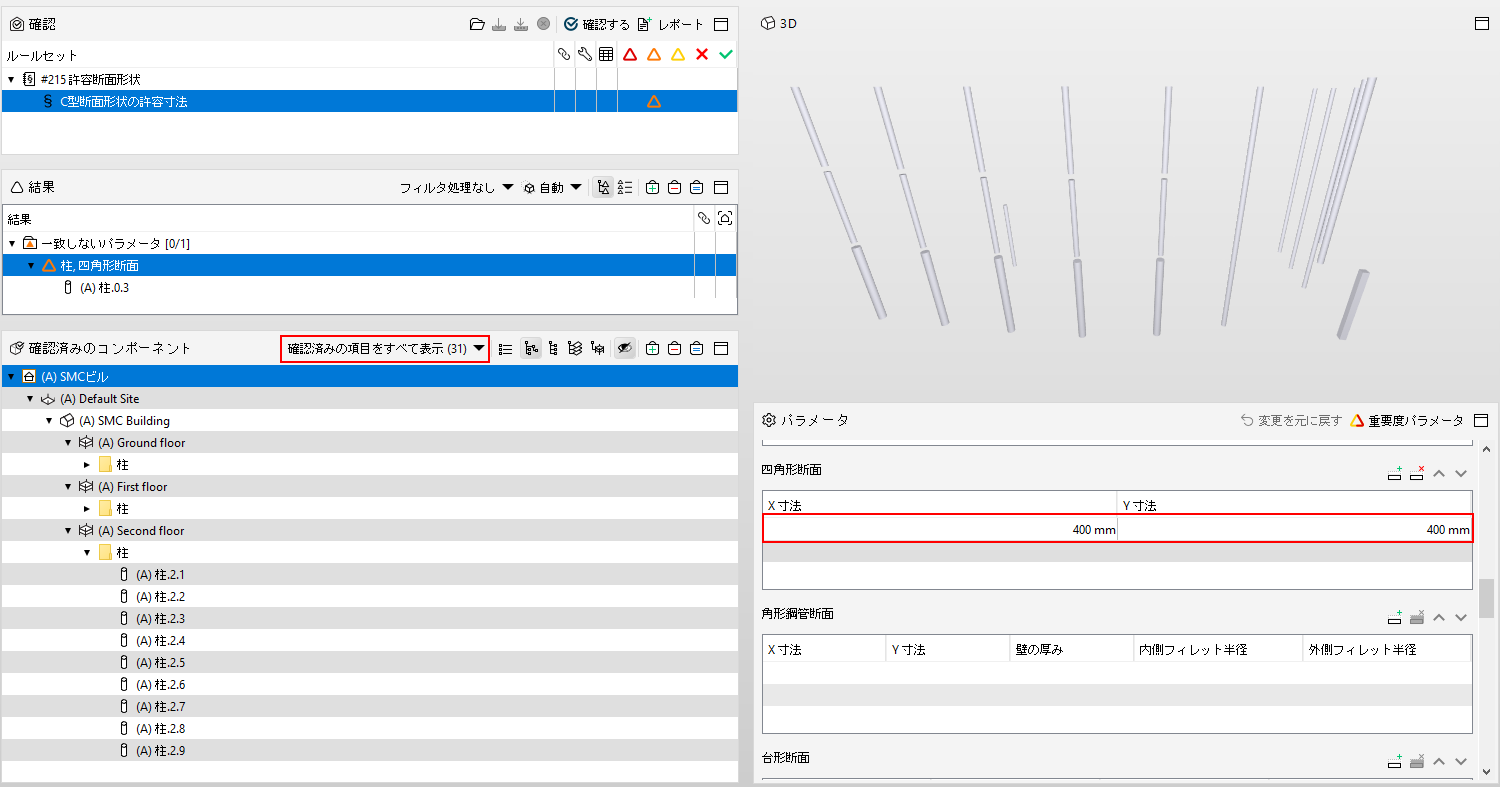The image size is (1500, 787).
Task: Switch to layers hierarchy view icon
Action: (x=575, y=349)
